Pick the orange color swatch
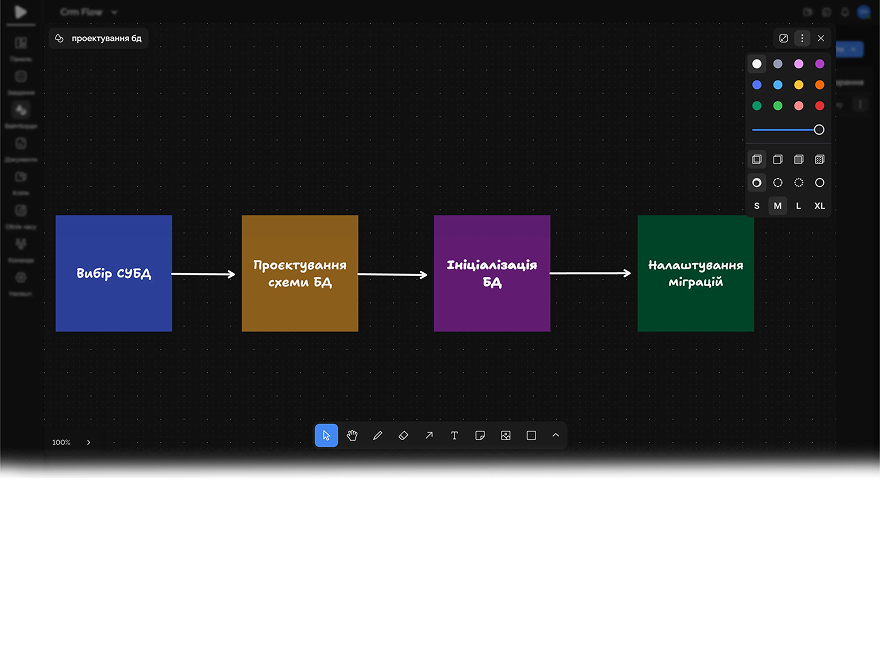The height and width of the screenshot is (661, 880). pyautogui.click(x=820, y=85)
